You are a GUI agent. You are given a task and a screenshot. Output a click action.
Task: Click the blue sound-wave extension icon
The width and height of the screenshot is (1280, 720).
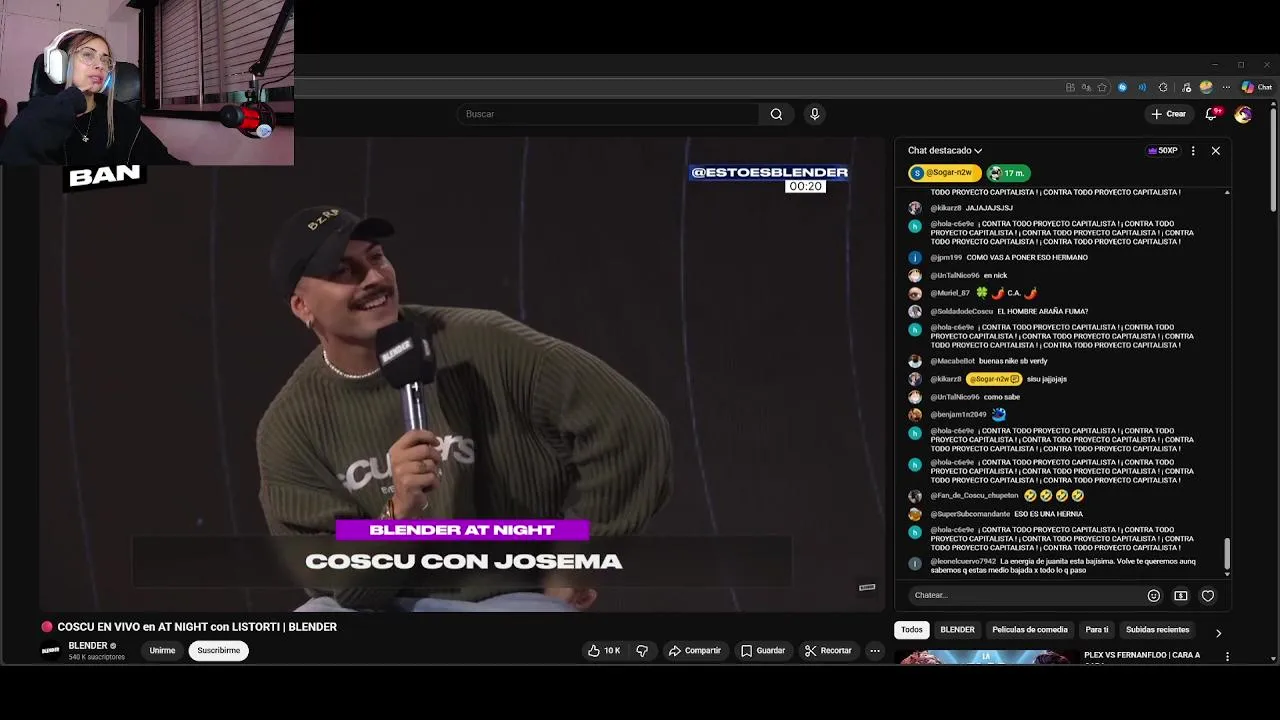point(1142,87)
